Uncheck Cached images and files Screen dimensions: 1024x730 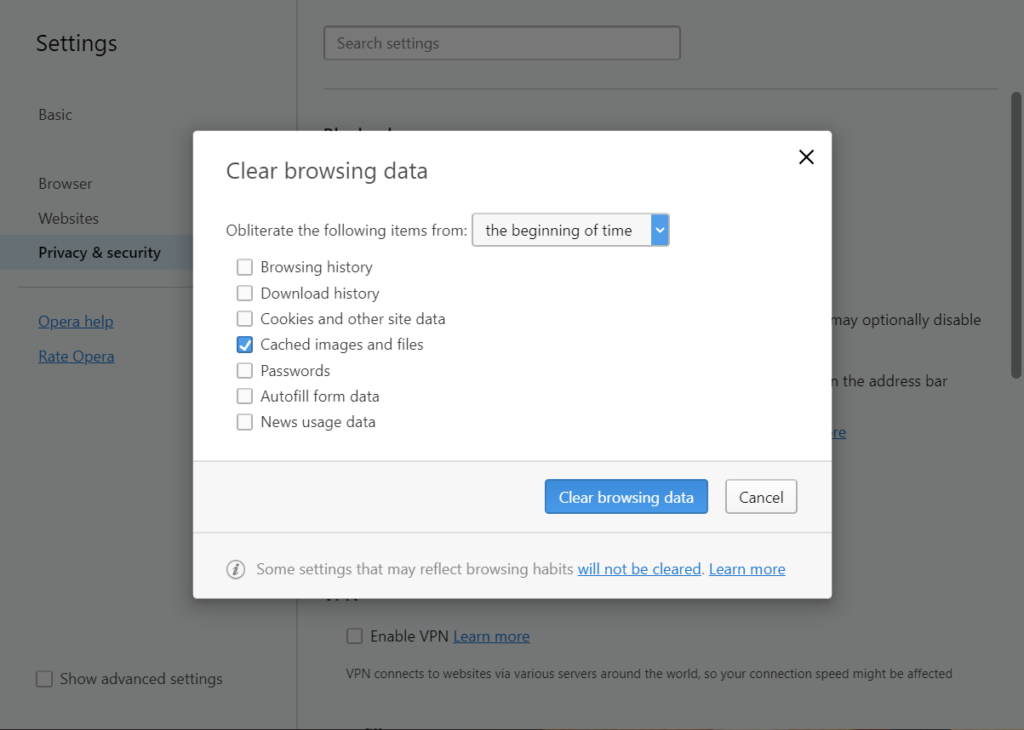[244, 344]
